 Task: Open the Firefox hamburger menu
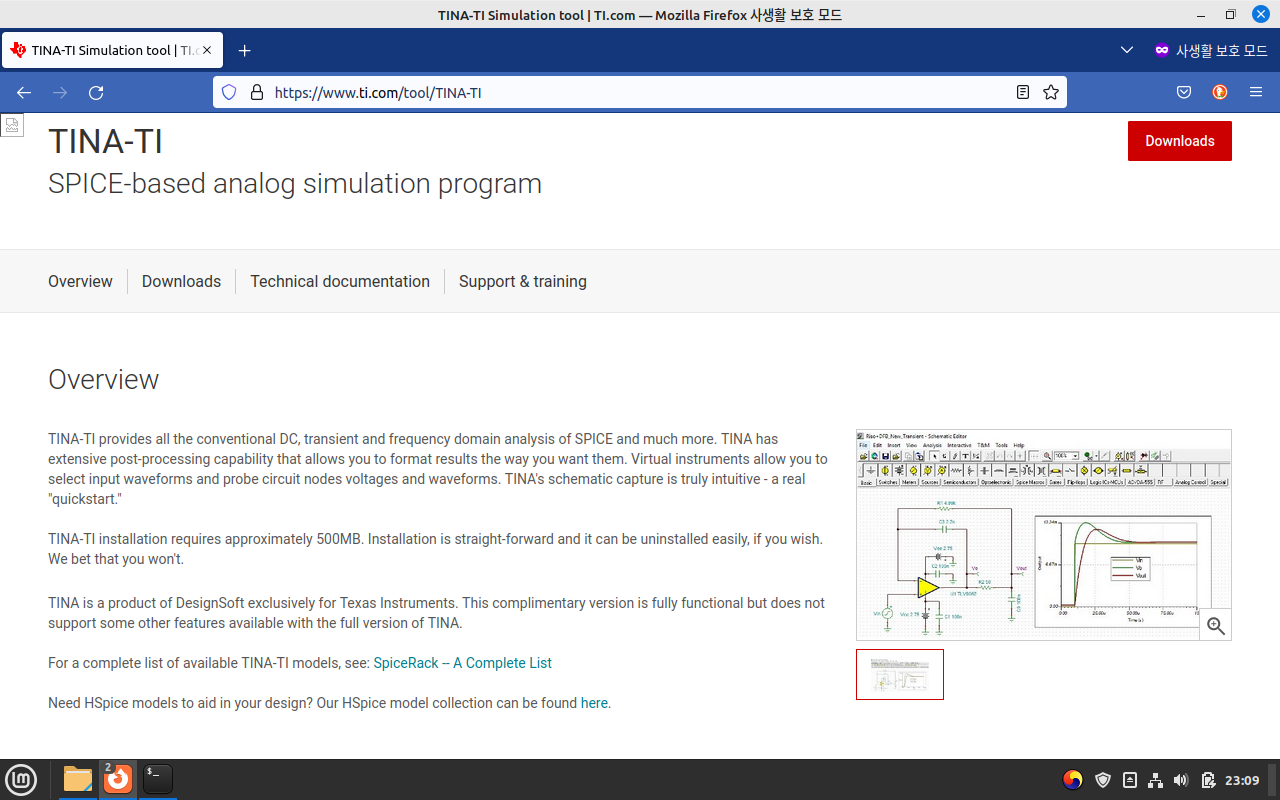1256,92
